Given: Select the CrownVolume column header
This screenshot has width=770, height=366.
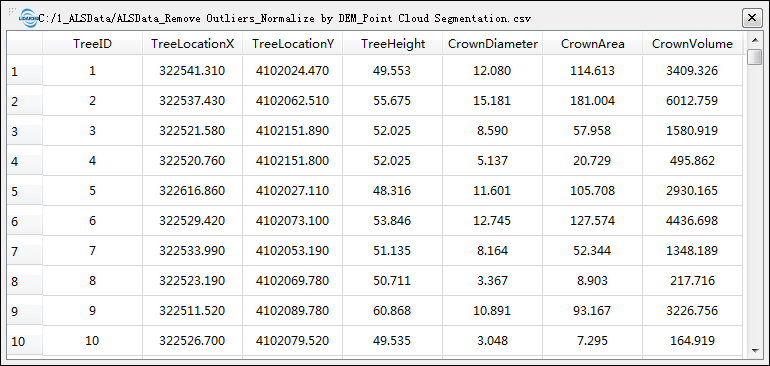Looking at the screenshot, I should (x=692, y=44).
